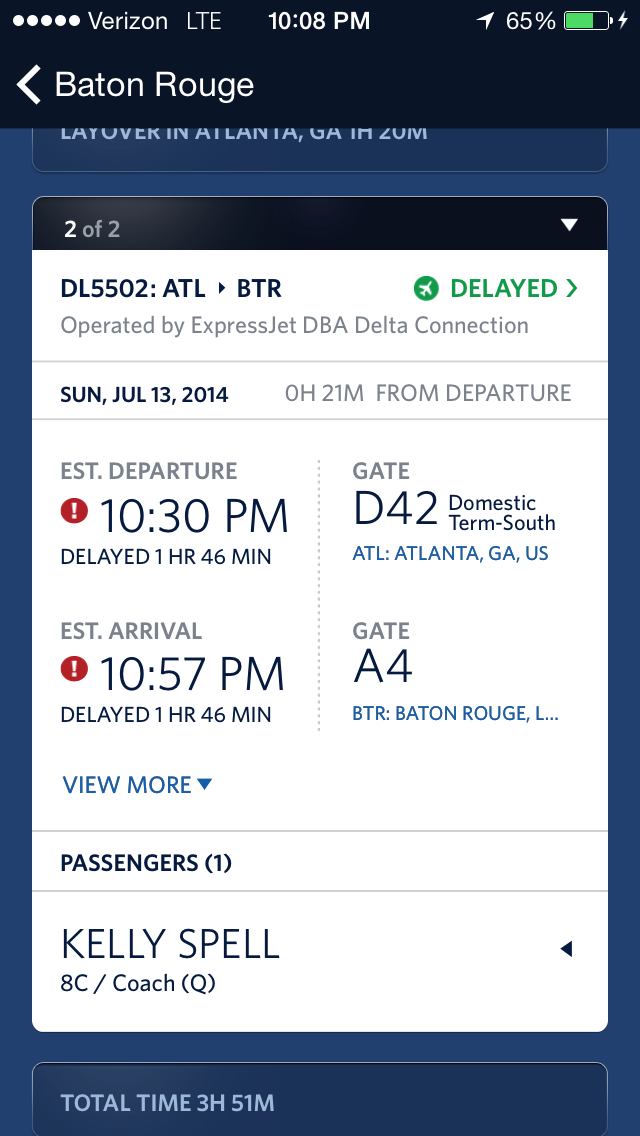Open BTR: BATON ROUGE airport link

coord(455,713)
